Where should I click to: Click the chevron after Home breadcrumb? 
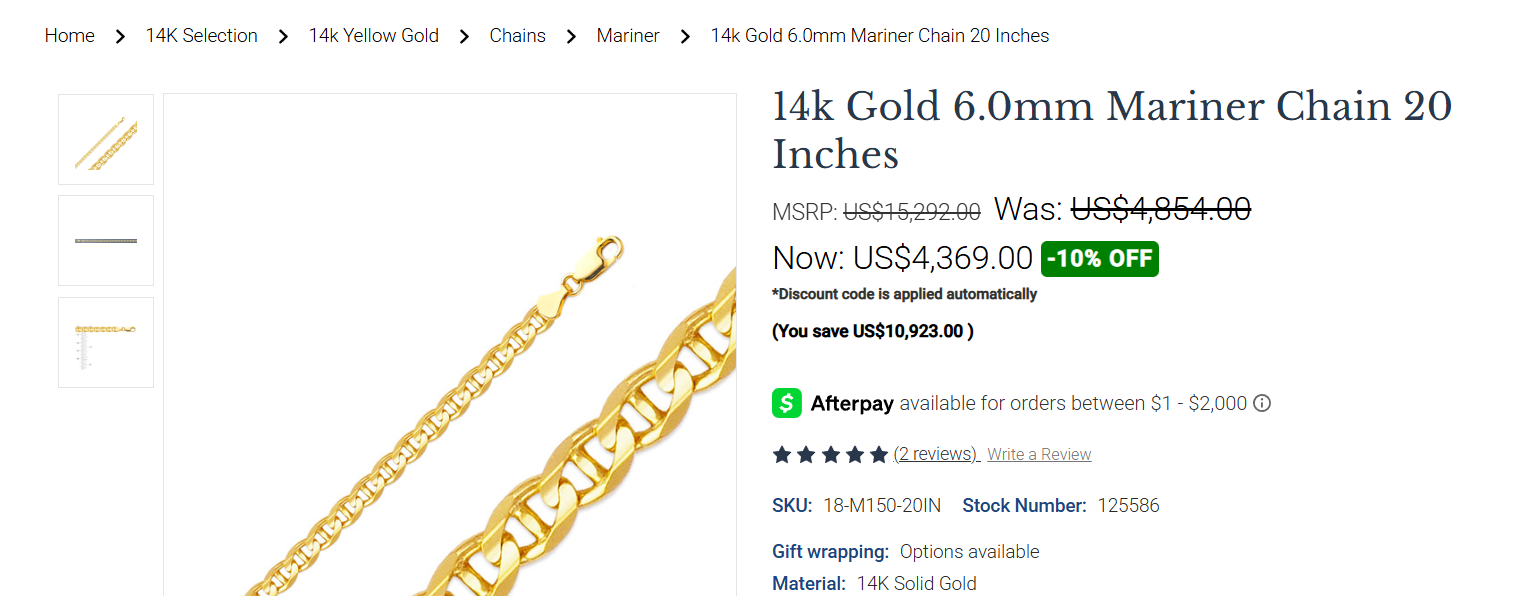tap(120, 36)
